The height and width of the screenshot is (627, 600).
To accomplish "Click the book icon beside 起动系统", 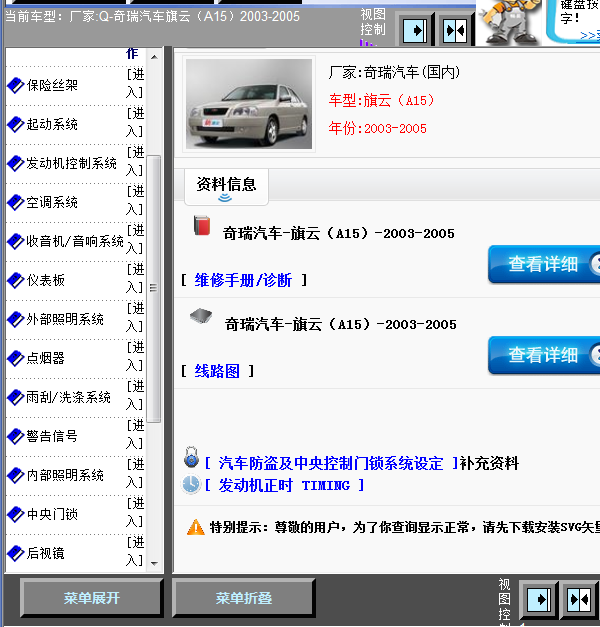I will [x=16, y=124].
